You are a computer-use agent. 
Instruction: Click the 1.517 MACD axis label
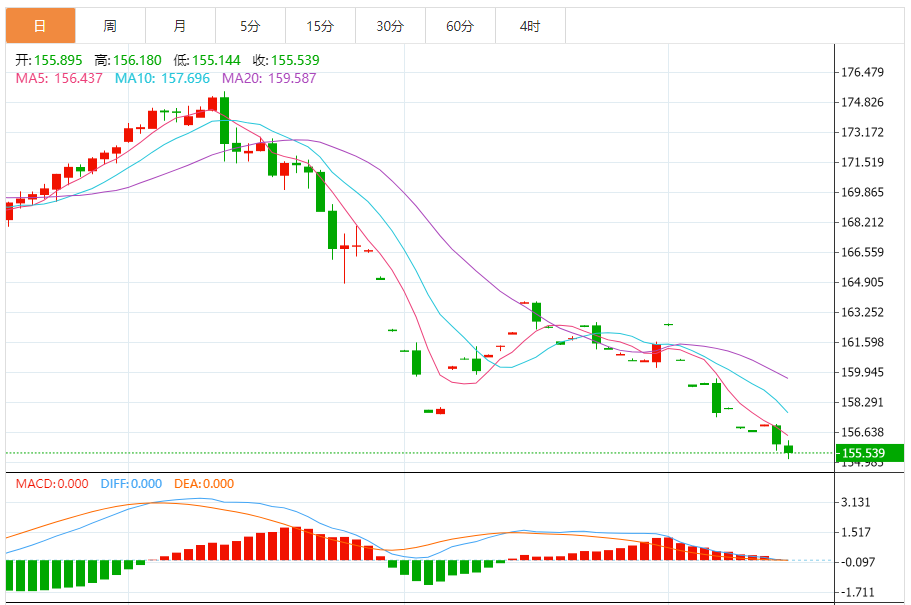pyautogui.click(x=856, y=532)
